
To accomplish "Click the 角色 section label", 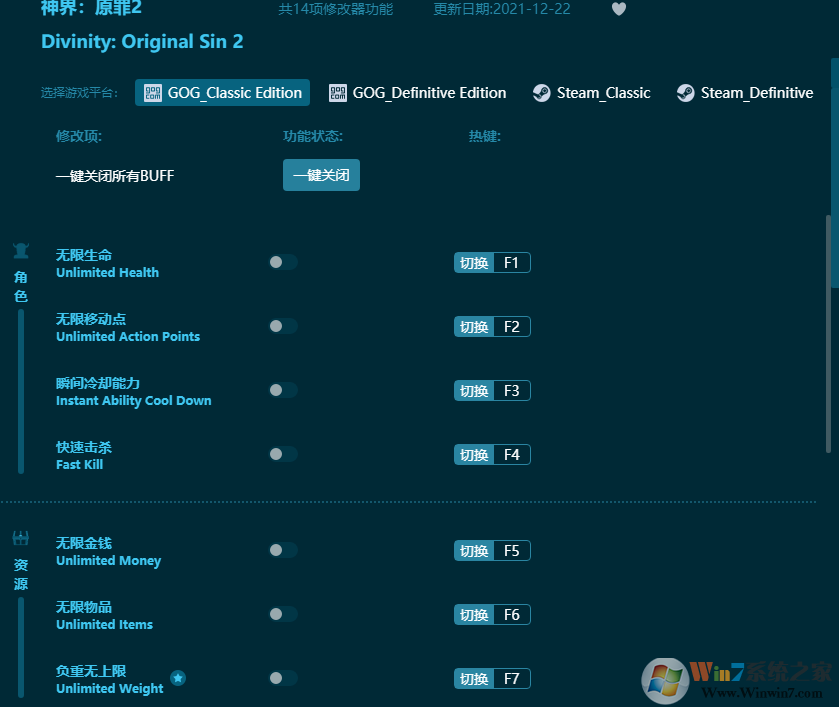I will [x=21, y=286].
